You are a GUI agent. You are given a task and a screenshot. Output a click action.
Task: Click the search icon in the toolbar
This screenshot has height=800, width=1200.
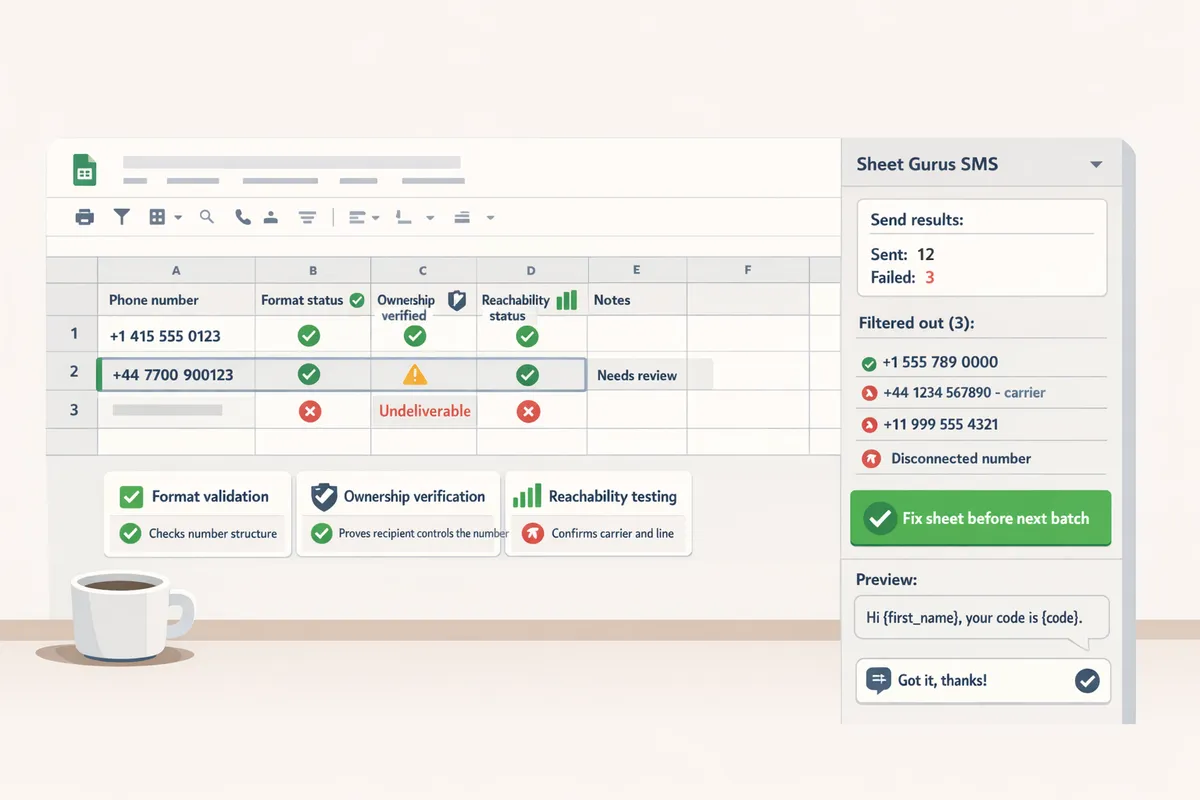[207, 216]
